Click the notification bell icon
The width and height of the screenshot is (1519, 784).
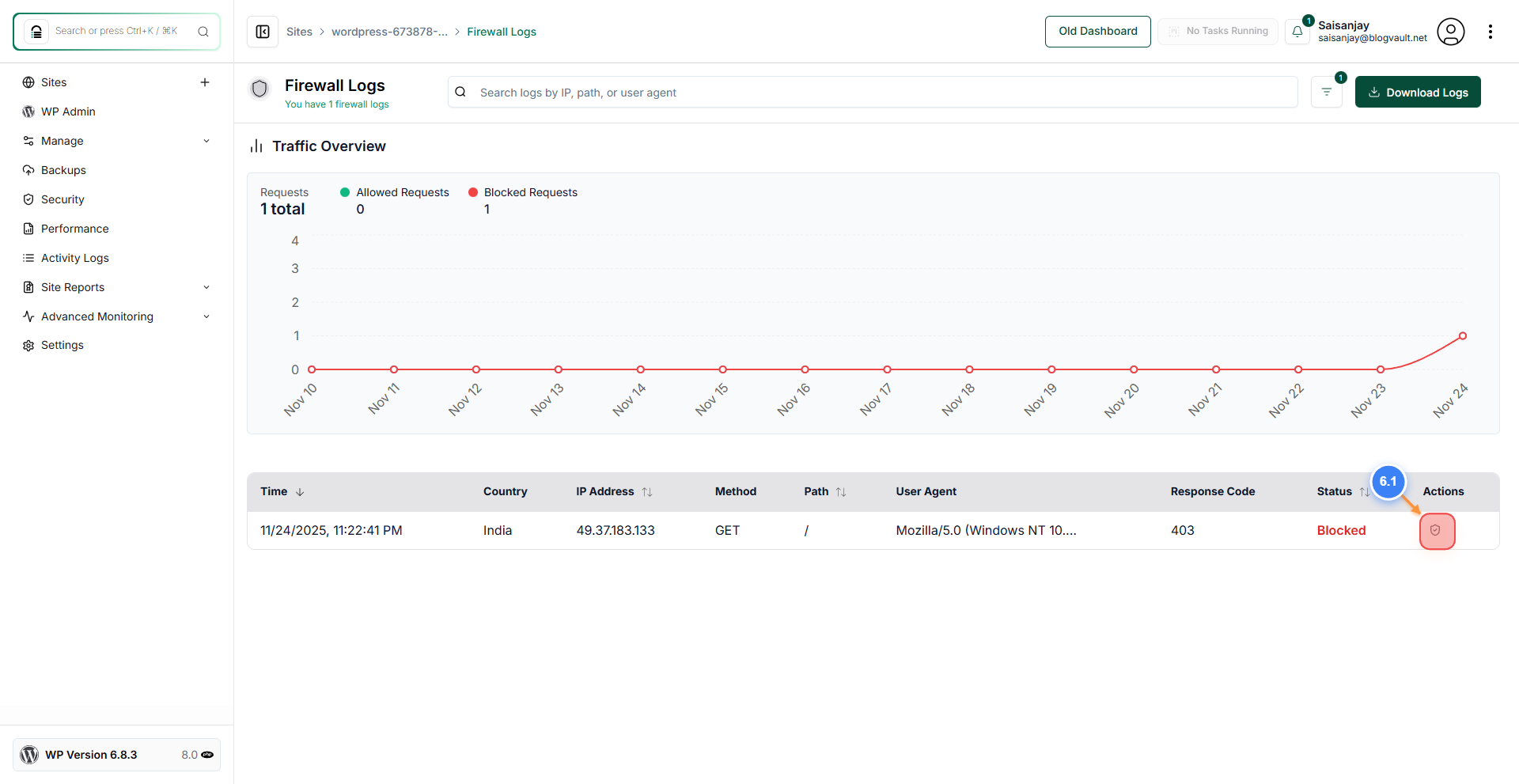pyautogui.click(x=1297, y=32)
